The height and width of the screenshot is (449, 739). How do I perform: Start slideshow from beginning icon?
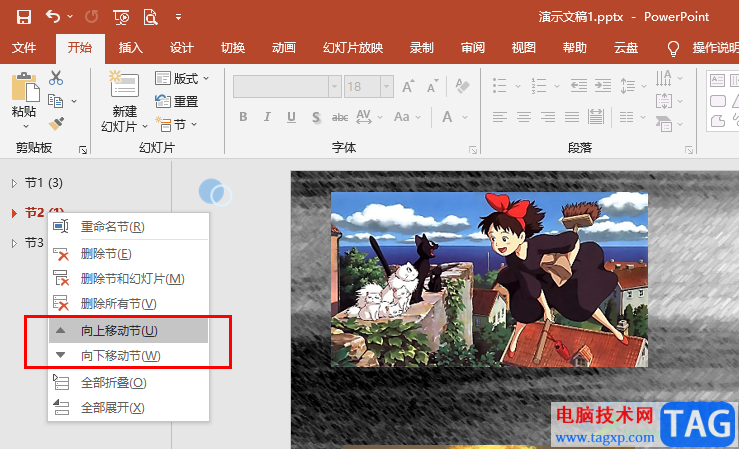[x=121, y=17]
